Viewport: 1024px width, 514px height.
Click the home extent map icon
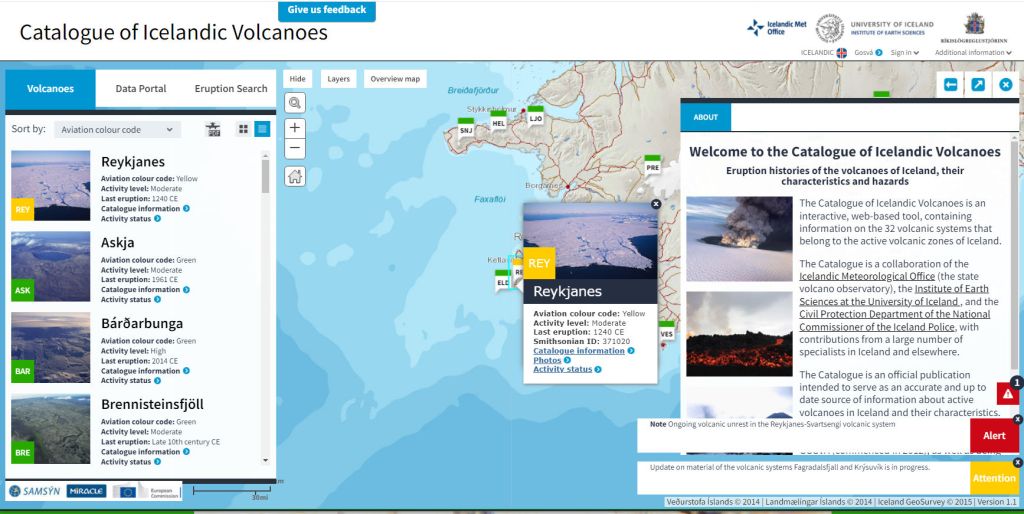point(295,177)
